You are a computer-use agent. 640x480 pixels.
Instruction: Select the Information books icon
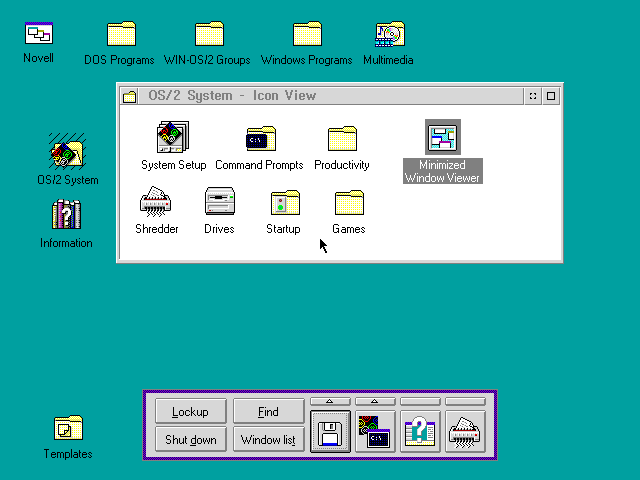(x=67, y=214)
